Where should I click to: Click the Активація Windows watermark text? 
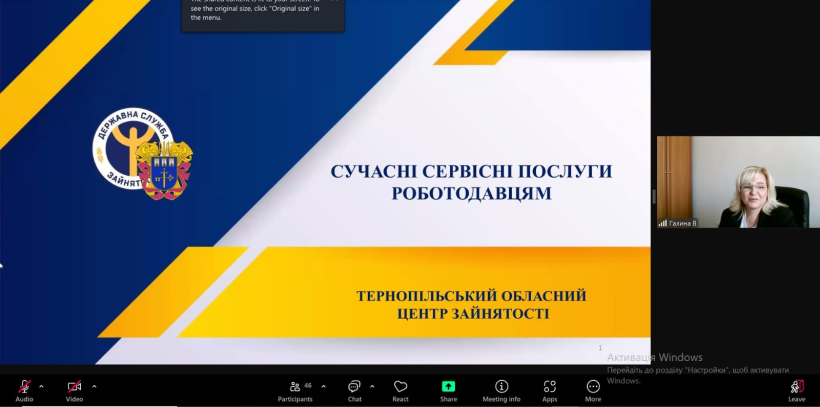654,357
